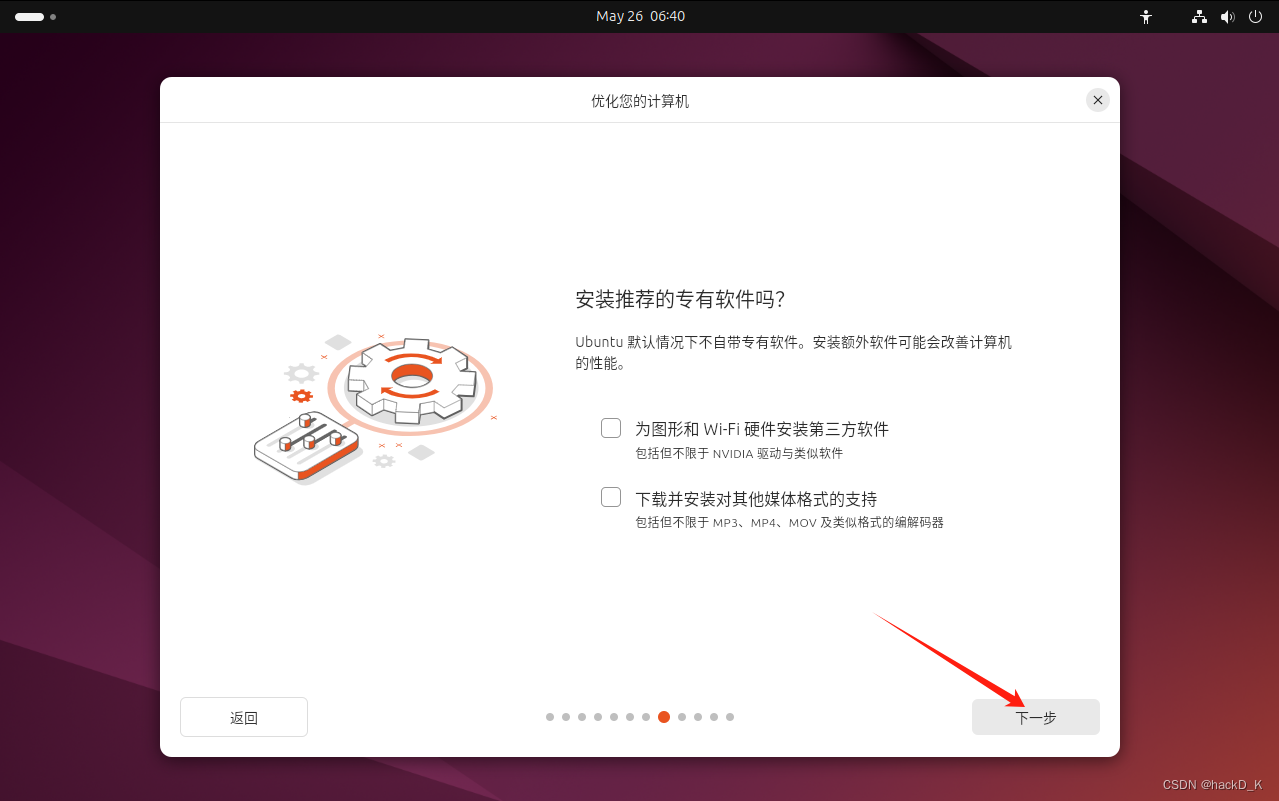Open the clock showing May 26 06:40
Image resolution: width=1279 pixels, height=801 pixels.
(x=640, y=17)
